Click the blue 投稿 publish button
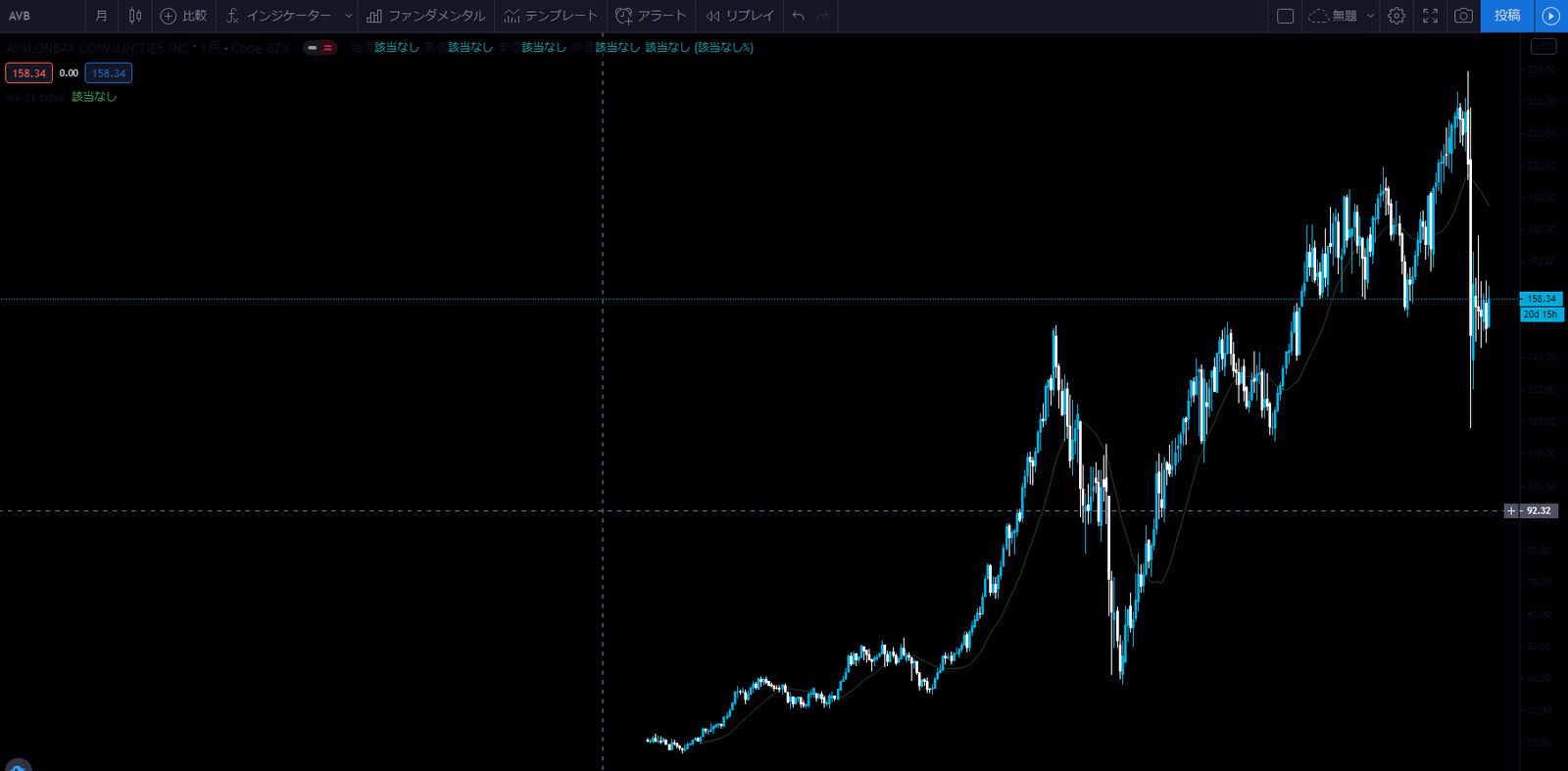 [1506, 16]
